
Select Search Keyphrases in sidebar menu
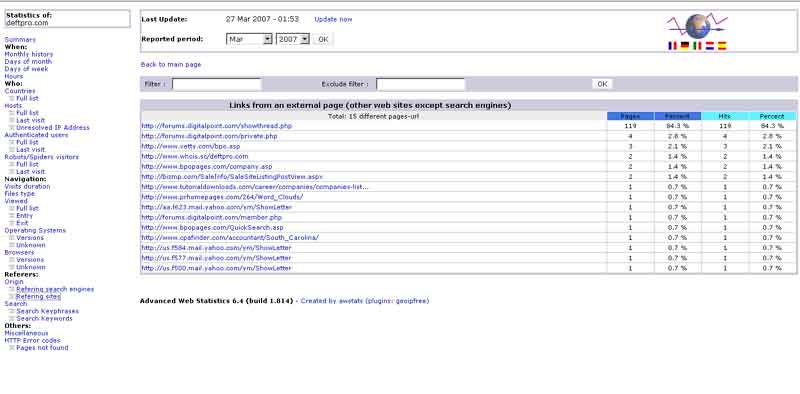(x=47, y=311)
